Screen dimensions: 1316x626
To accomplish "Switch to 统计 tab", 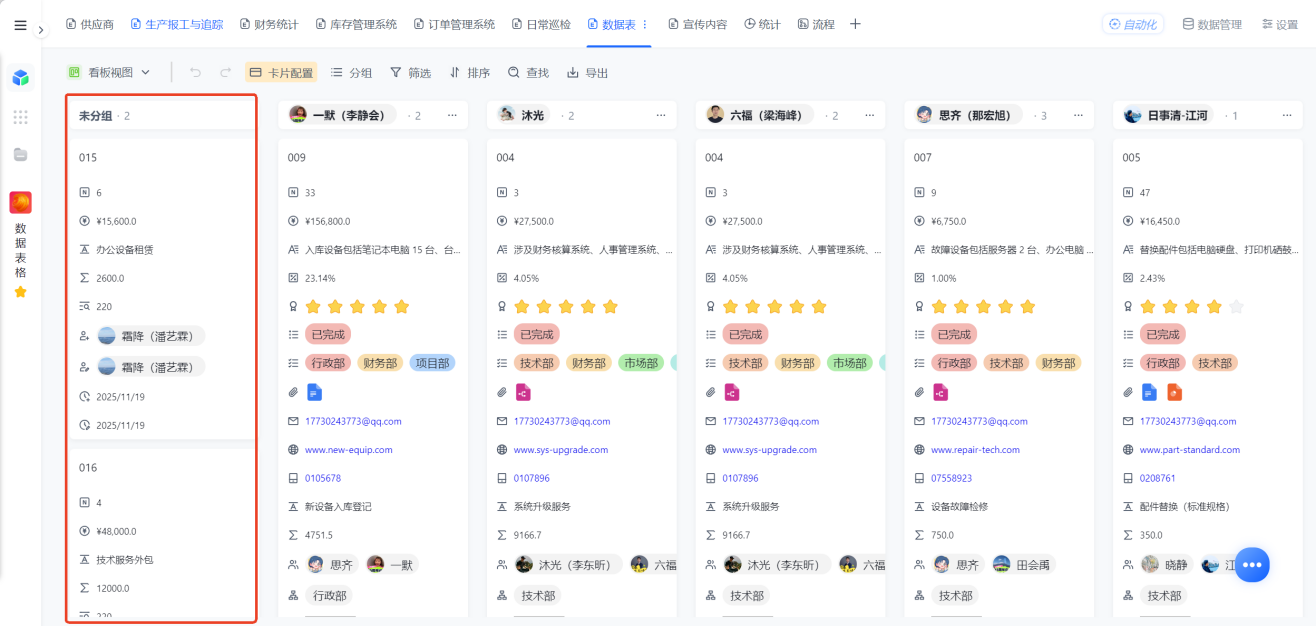I will 762,24.
